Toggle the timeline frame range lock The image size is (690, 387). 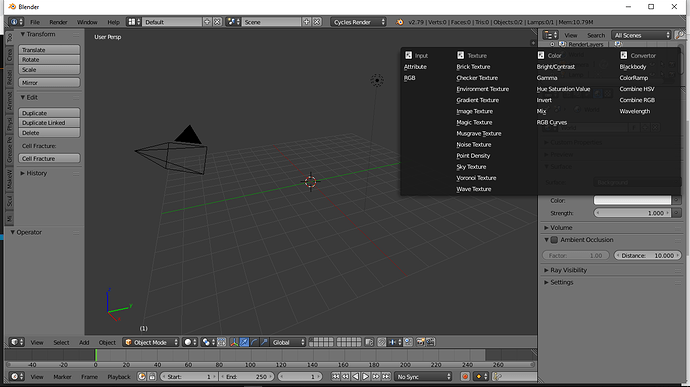152,376
